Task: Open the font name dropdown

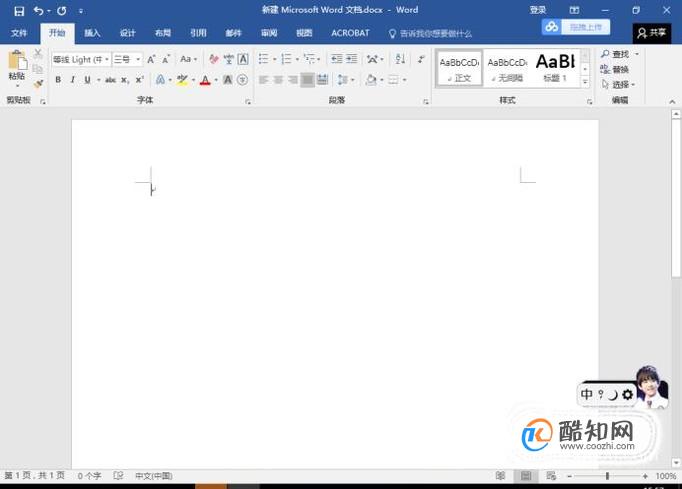Action: 107,59
